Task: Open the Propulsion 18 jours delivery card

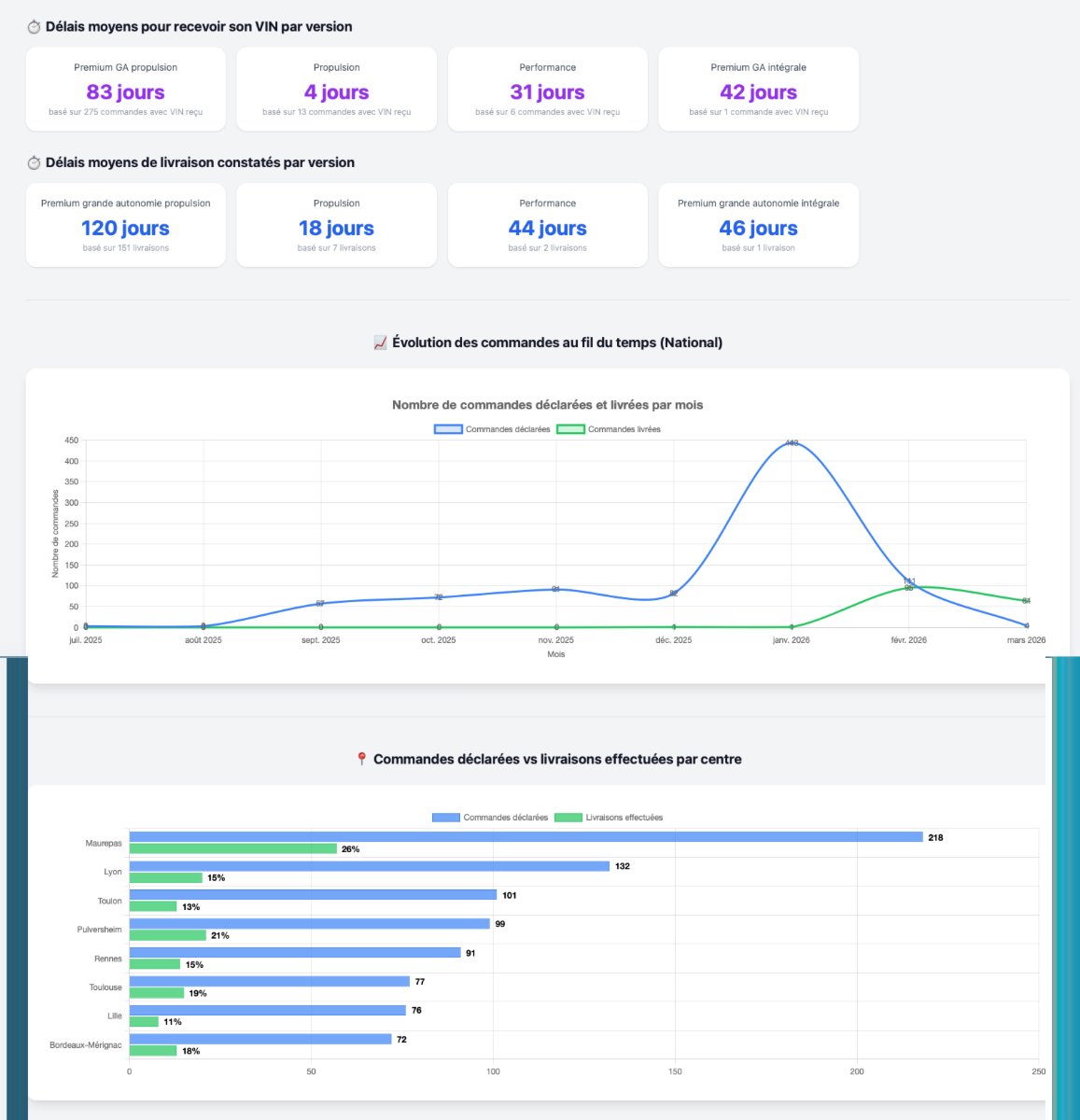Action: click(x=337, y=226)
